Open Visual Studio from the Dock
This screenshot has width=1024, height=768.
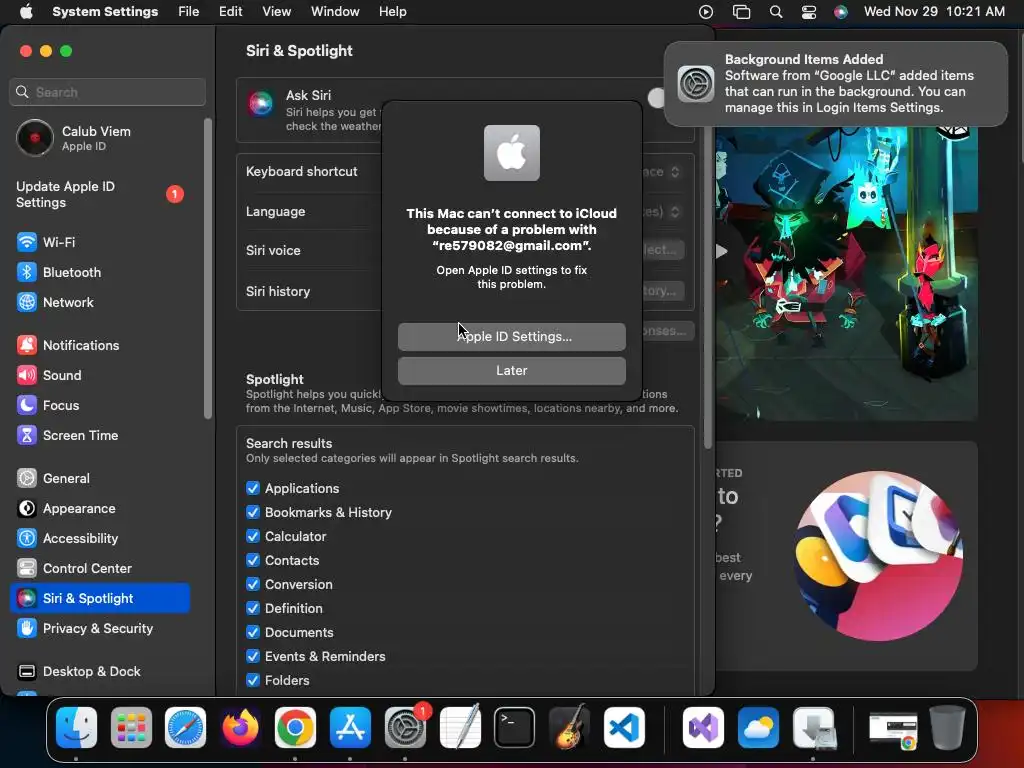tap(703, 728)
